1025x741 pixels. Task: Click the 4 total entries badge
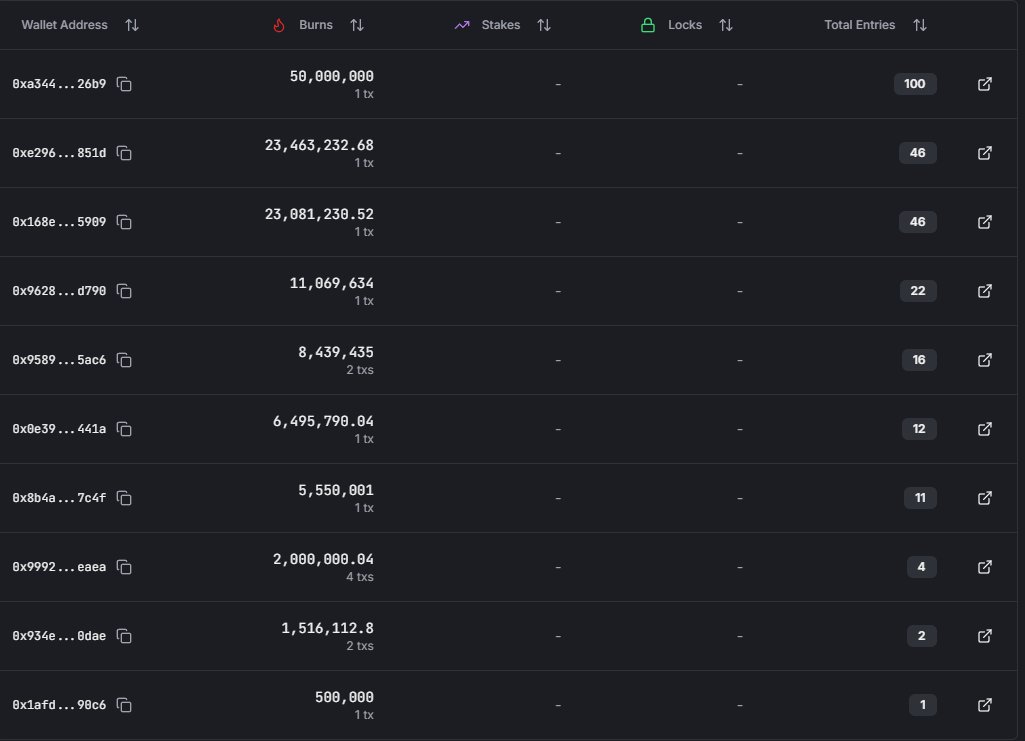[922, 567]
